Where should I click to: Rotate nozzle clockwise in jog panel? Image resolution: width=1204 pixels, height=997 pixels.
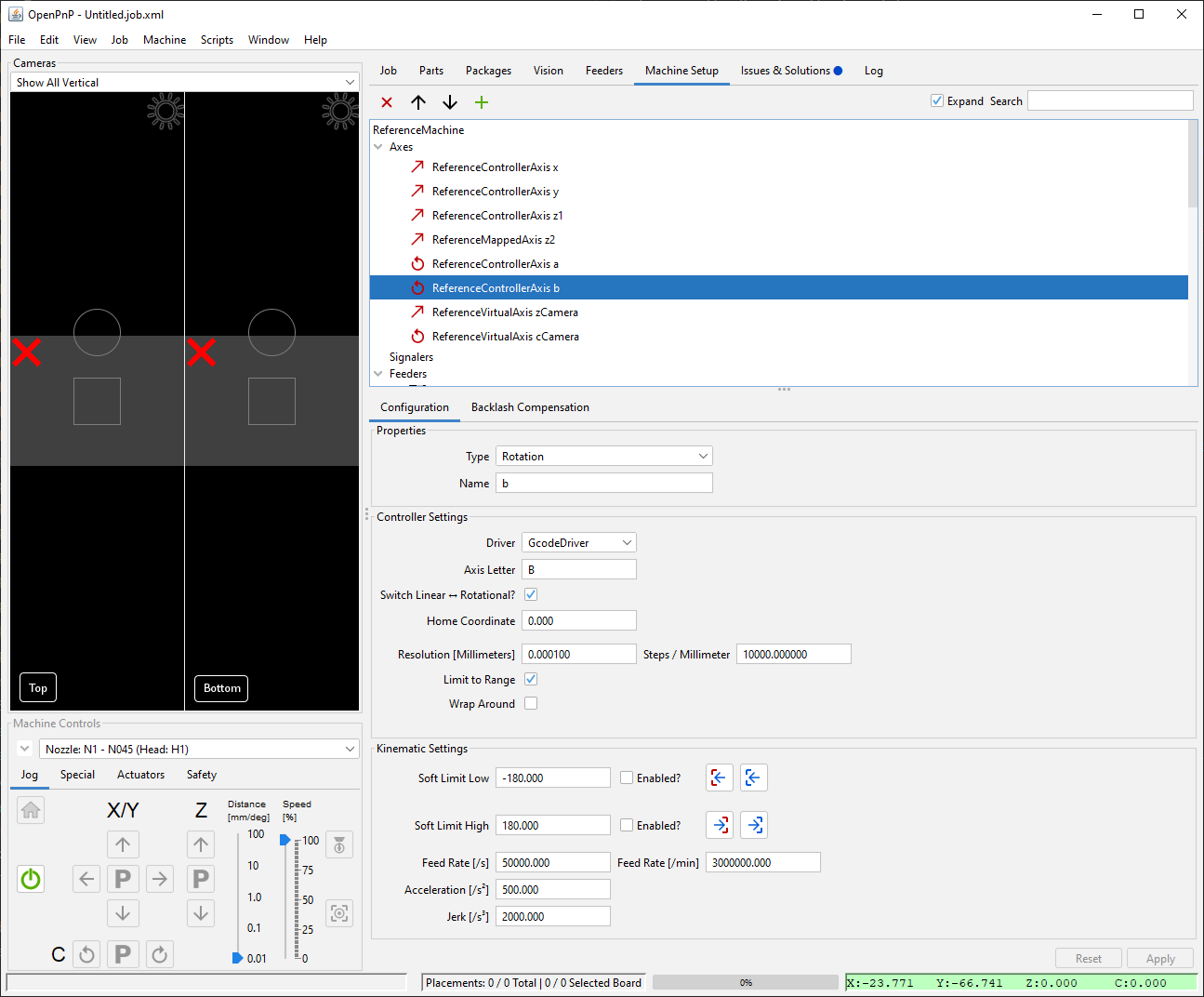(x=160, y=954)
